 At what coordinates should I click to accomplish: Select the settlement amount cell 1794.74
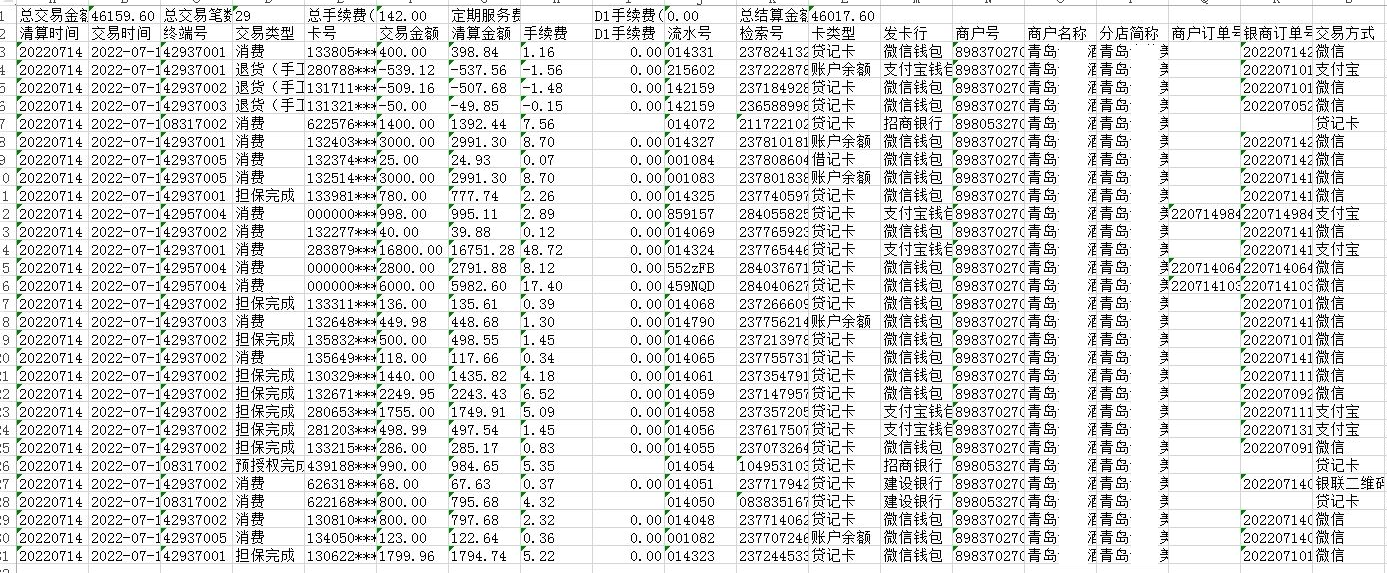(x=483, y=556)
